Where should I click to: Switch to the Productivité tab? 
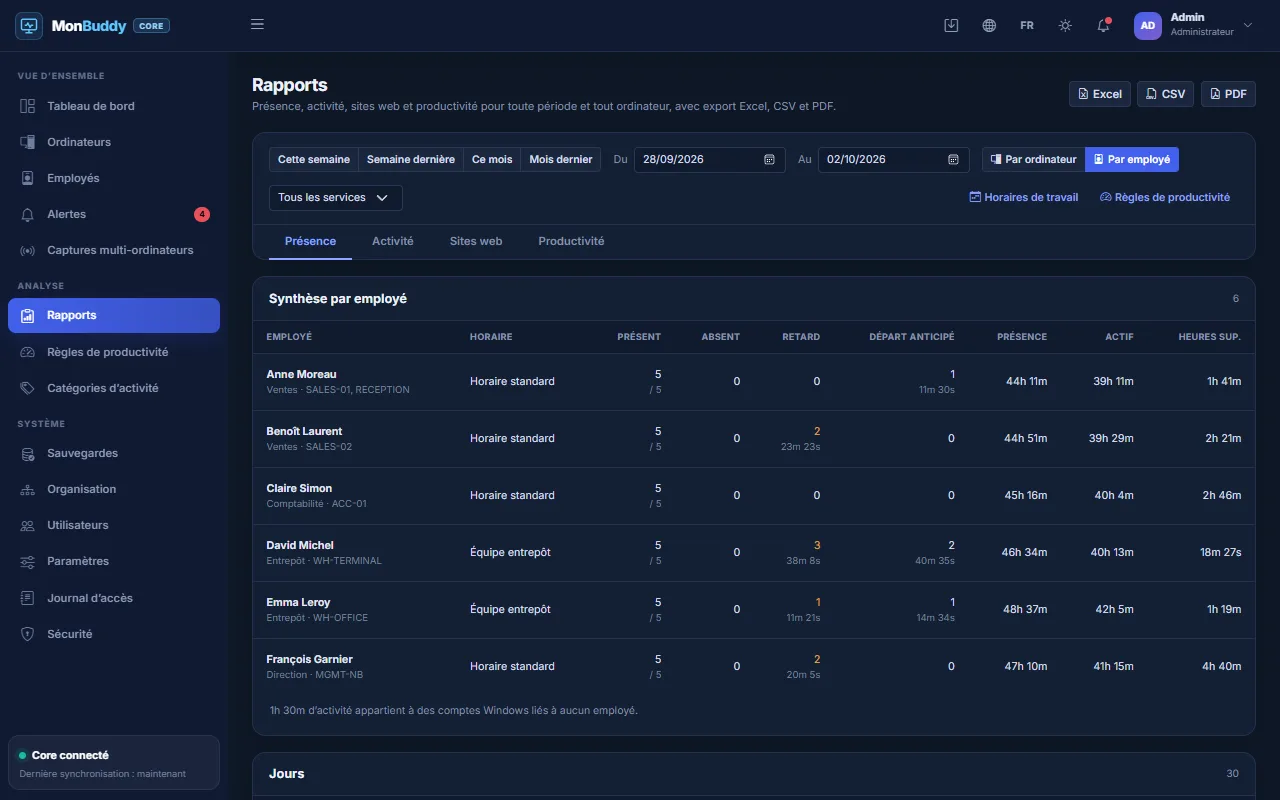click(571, 241)
